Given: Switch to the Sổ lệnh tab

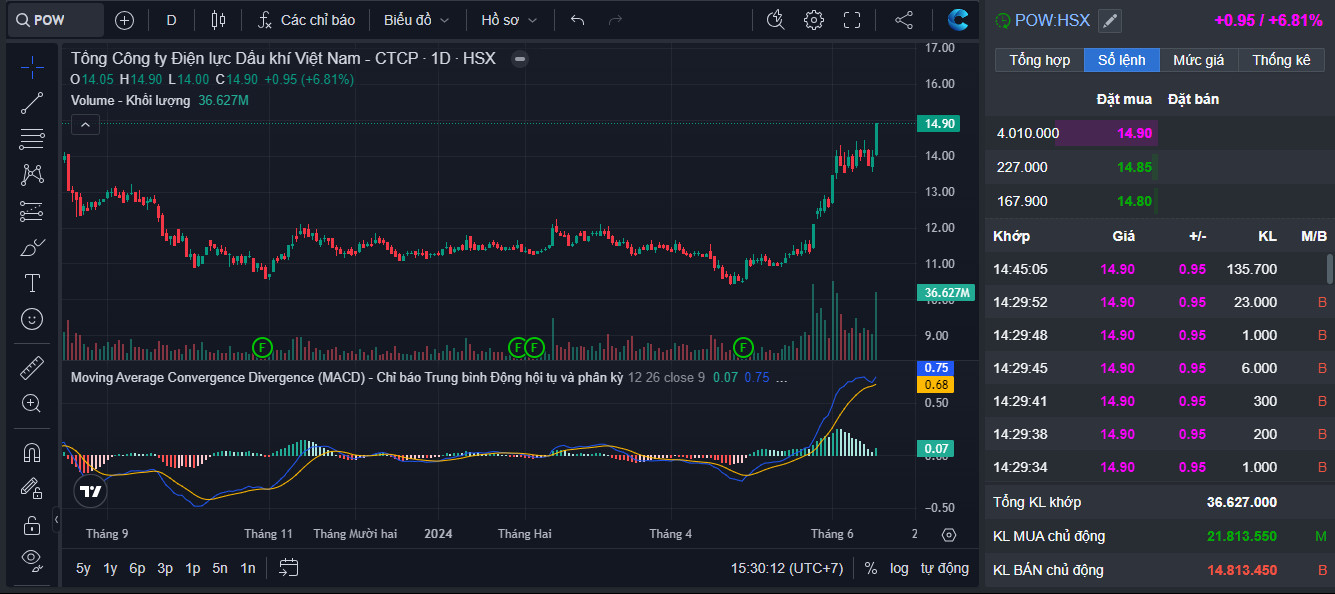Looking at the screenshot, I should tap(1121, 60).
